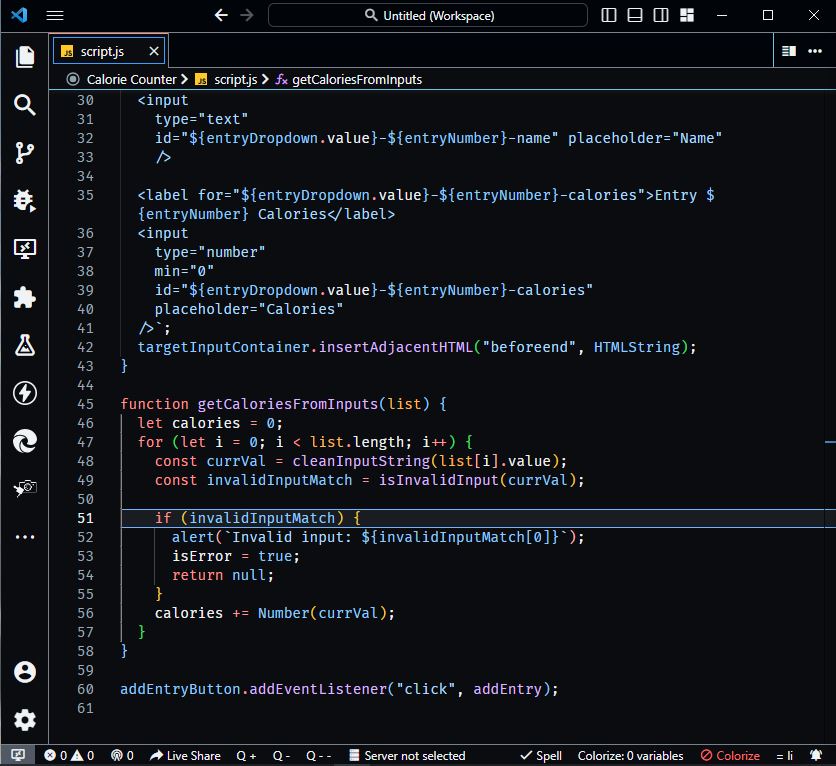Click the red Colorize status button
836x766 pixels.
pos(730,755)
